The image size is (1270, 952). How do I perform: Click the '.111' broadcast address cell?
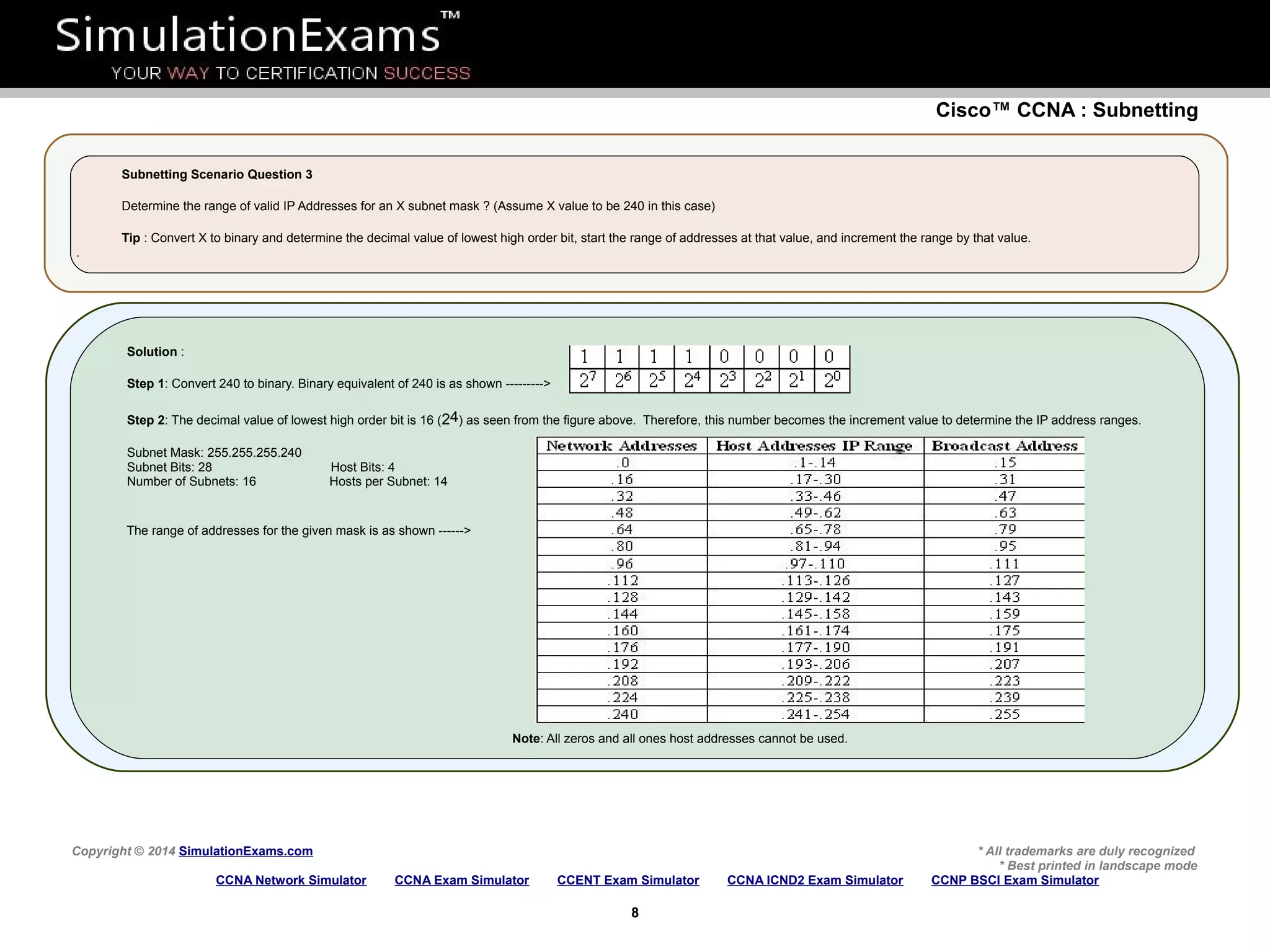click(1005, 563)
